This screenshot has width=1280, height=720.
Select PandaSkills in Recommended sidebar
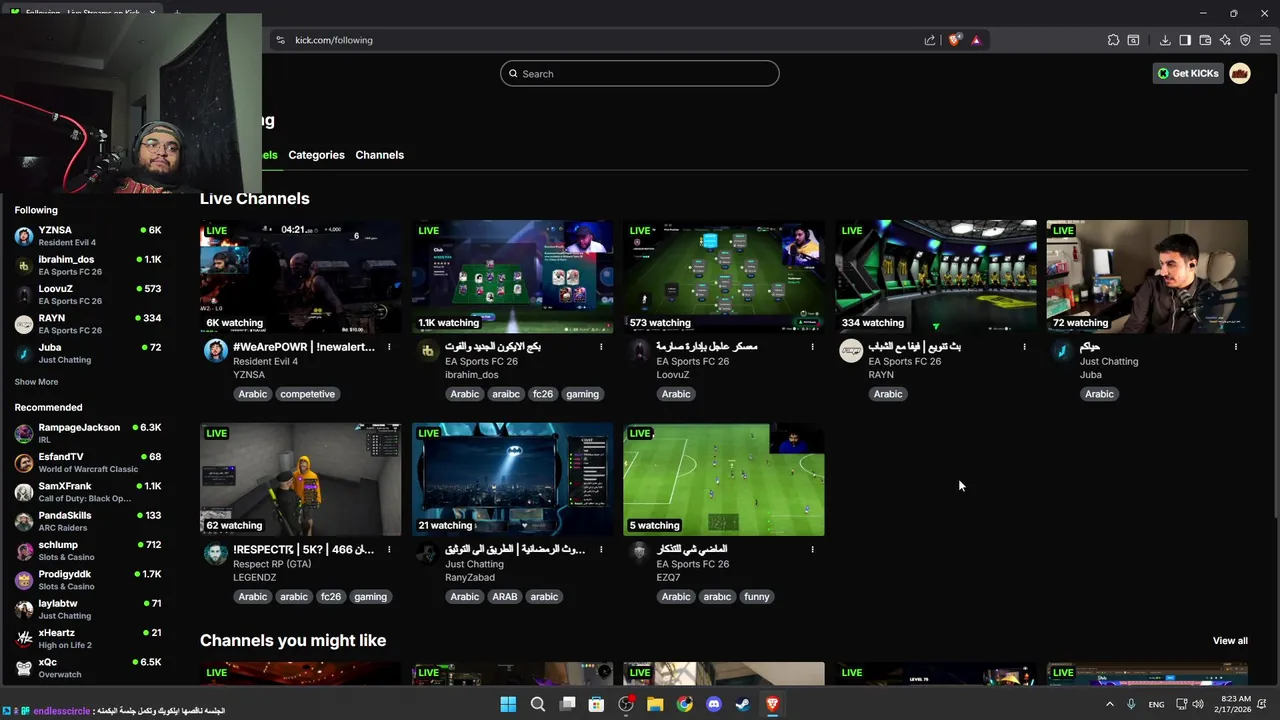(88, 521)
